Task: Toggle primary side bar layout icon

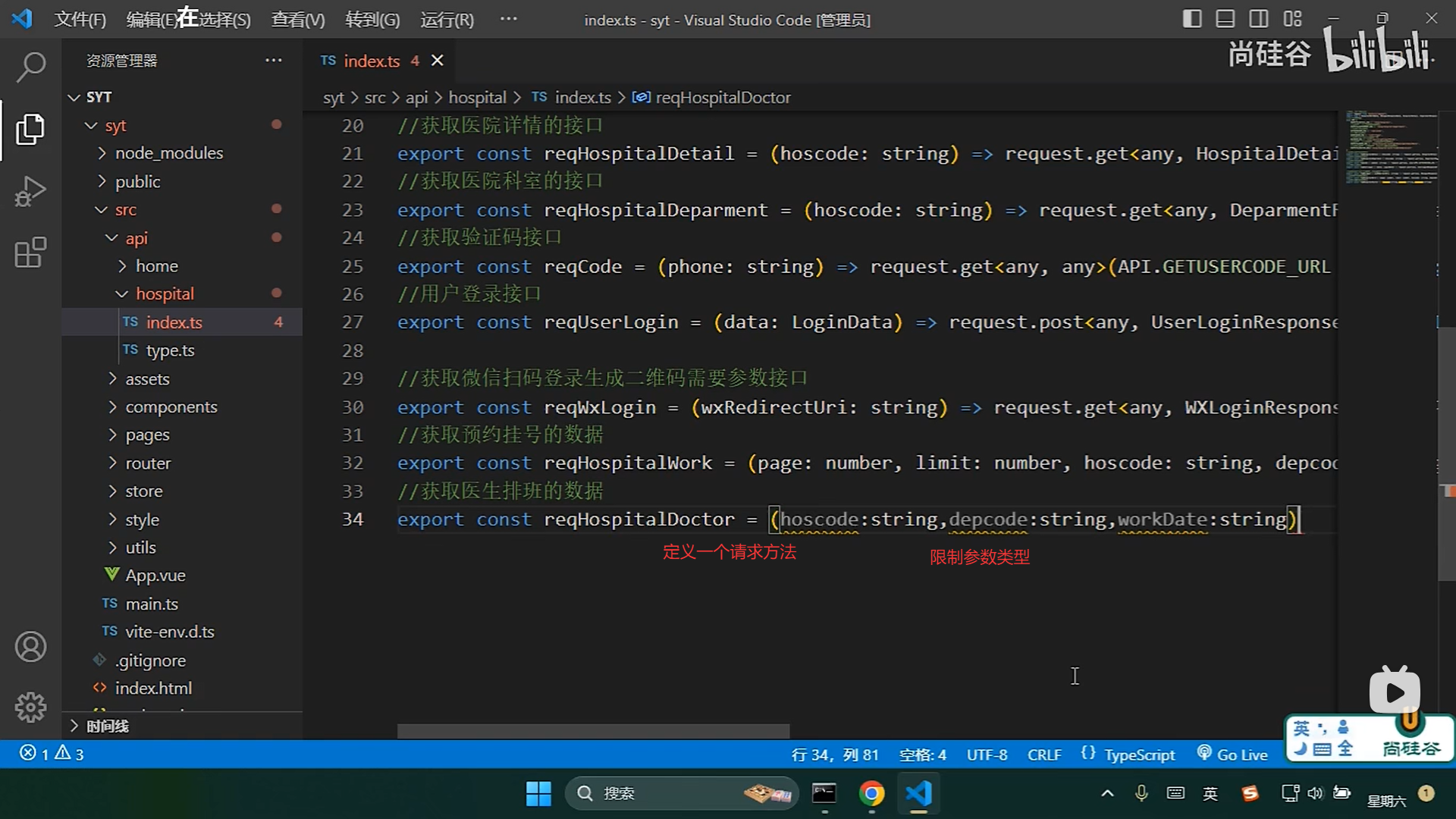Action: point(1192,19)
